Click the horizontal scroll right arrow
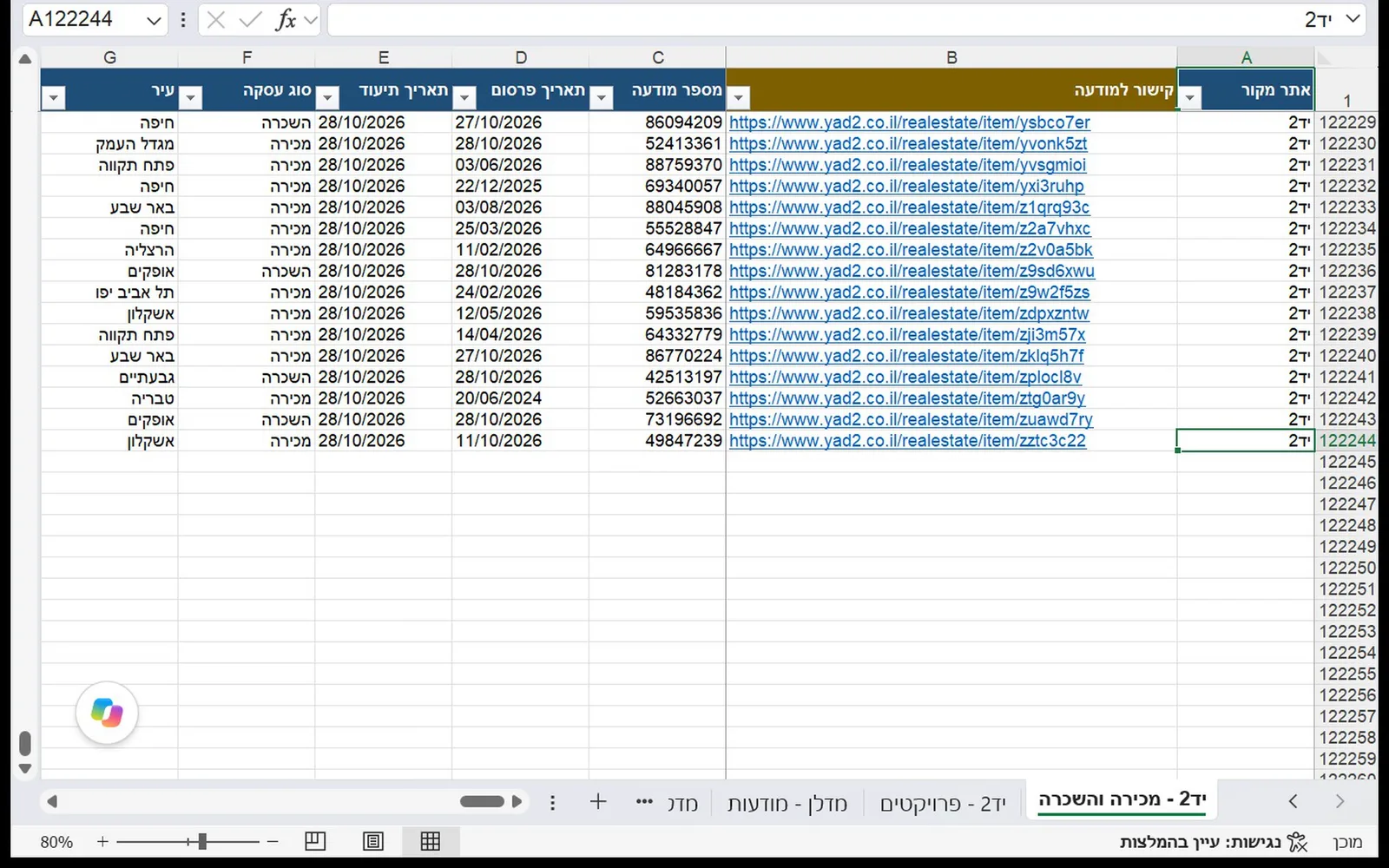 point(517,801)
